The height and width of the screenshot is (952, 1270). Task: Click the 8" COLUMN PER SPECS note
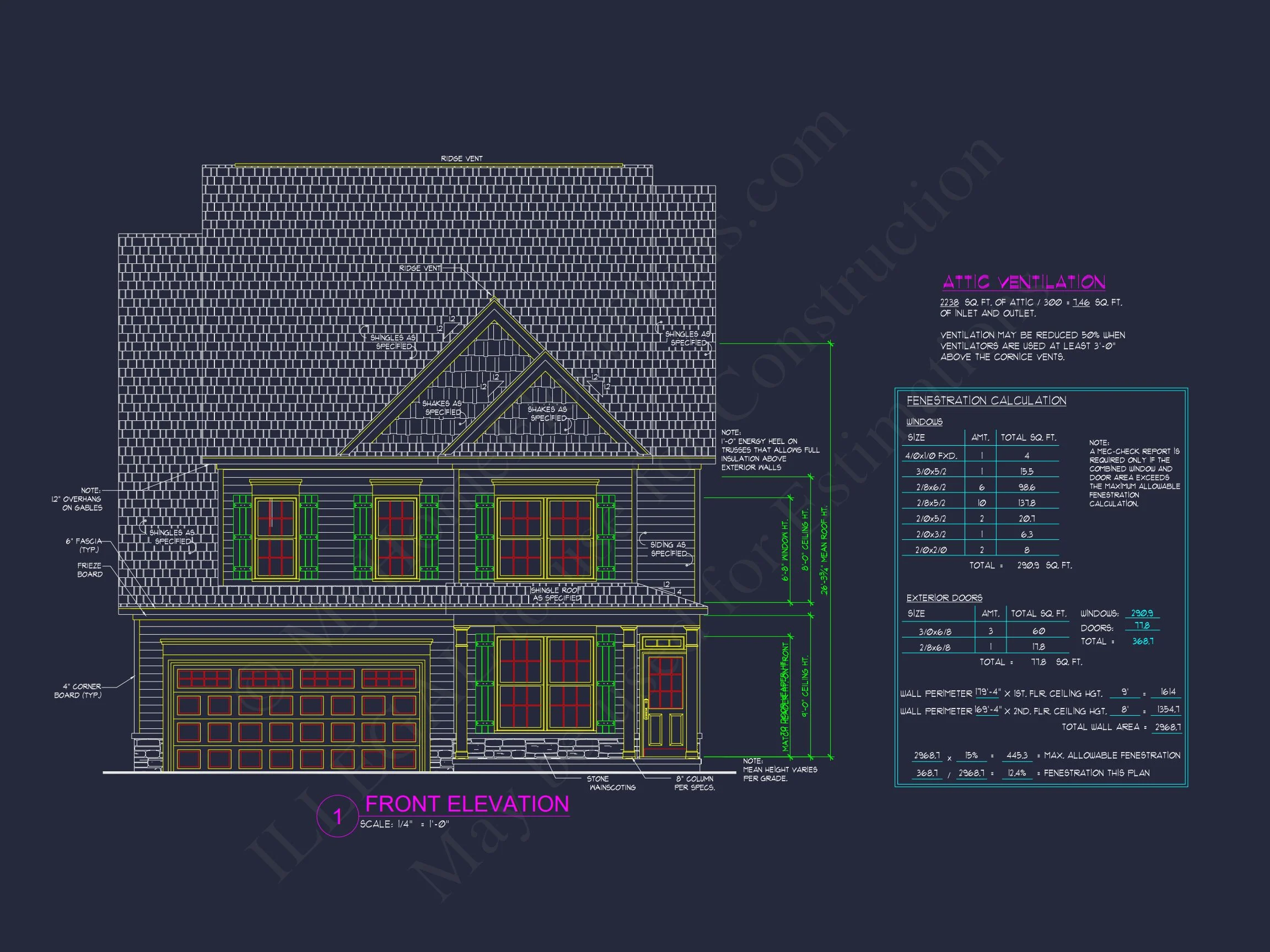[694, 783]
